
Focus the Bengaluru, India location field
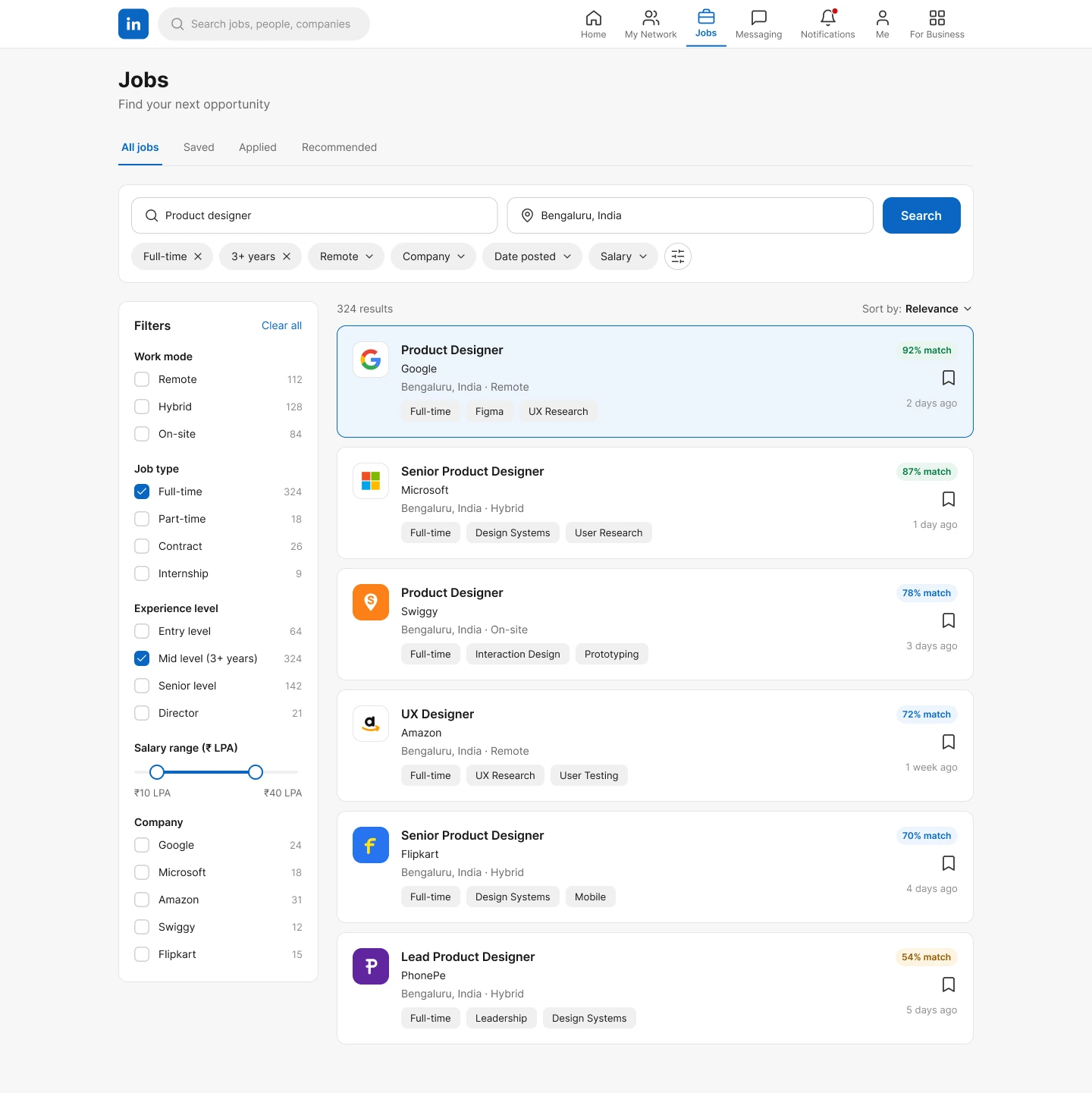[x=690, y=215]
